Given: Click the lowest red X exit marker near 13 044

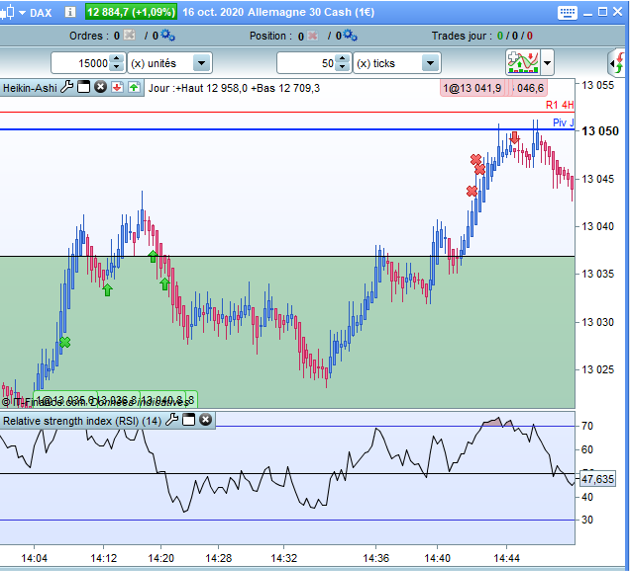Looking at the screenshot, I should pos(472,191).
